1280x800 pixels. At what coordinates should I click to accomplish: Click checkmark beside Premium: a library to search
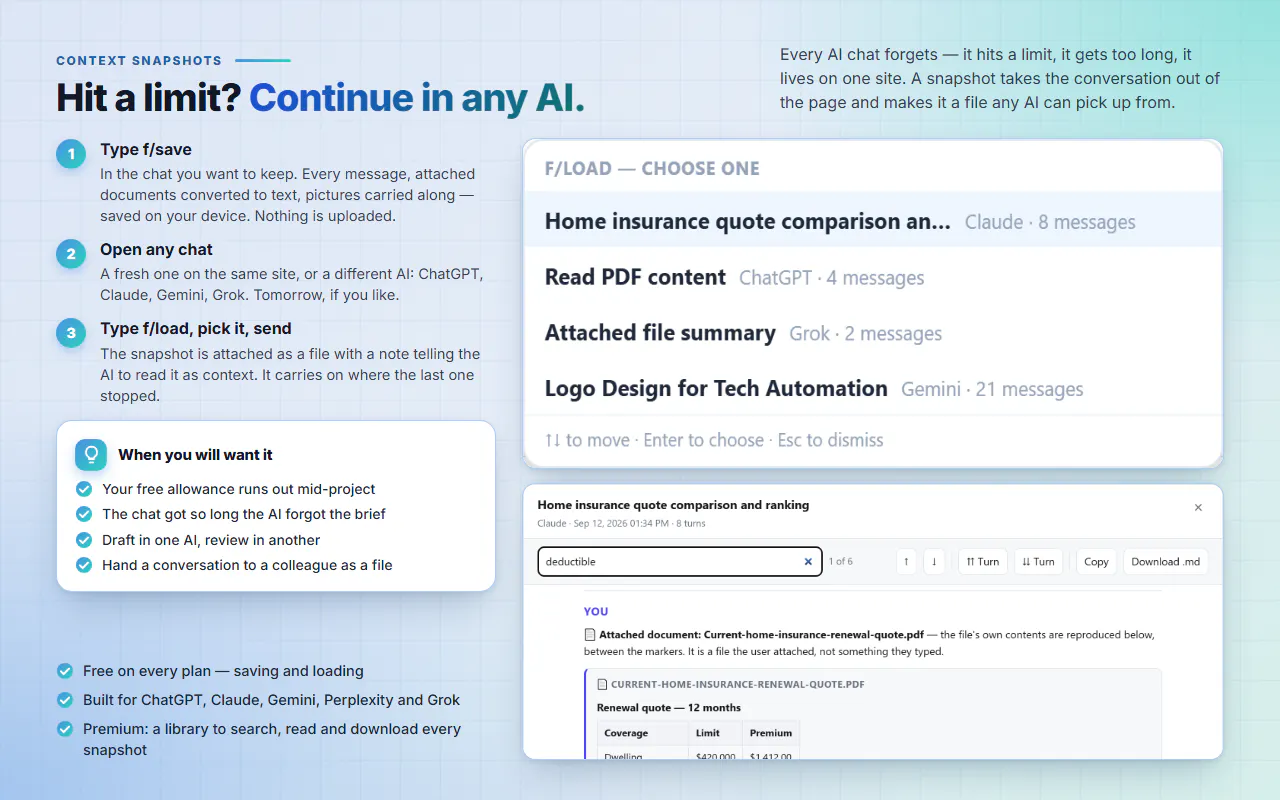(65, 729)
